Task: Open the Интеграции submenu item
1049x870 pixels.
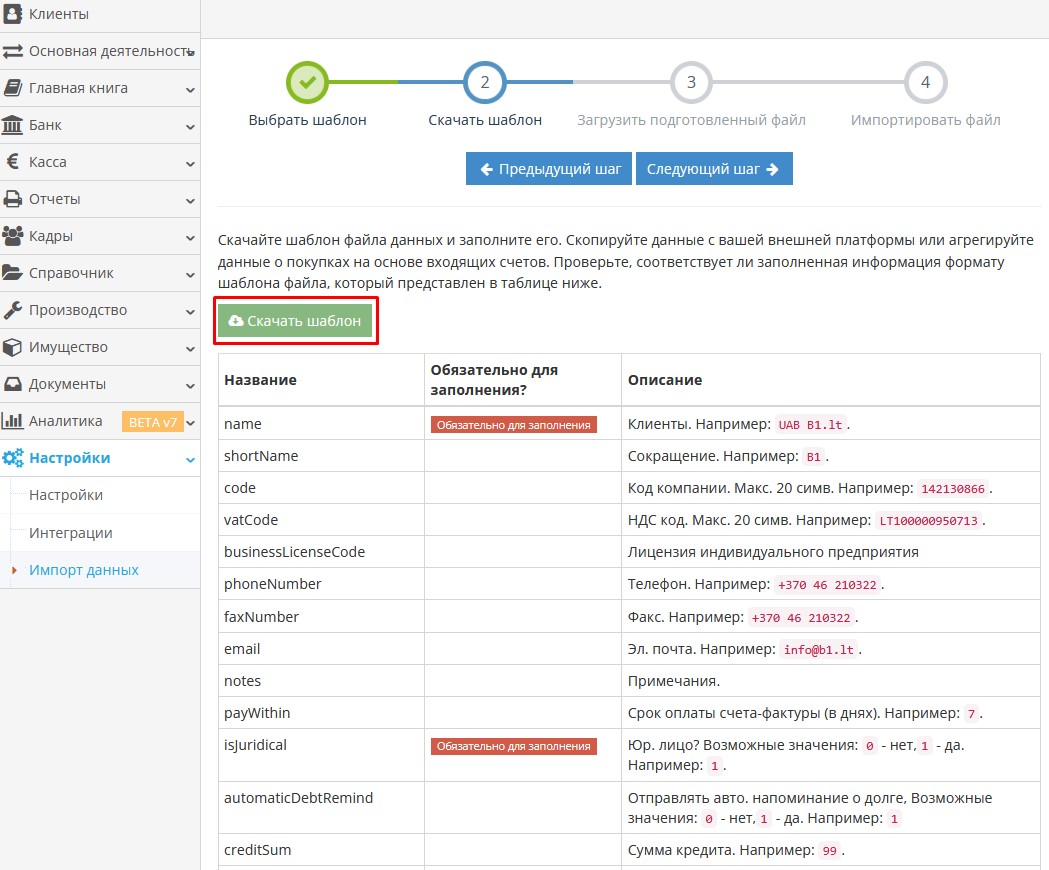Action: point(70,533)
